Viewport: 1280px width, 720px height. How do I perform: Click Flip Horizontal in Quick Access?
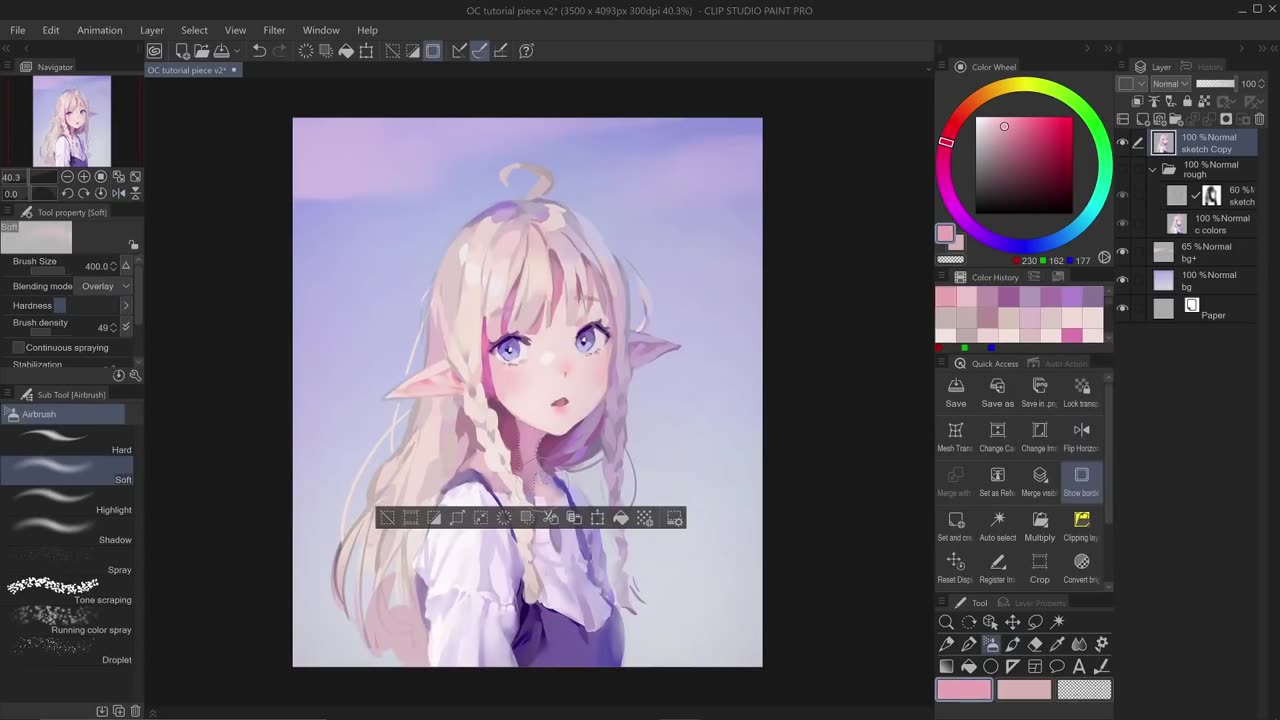point(1081,436)
